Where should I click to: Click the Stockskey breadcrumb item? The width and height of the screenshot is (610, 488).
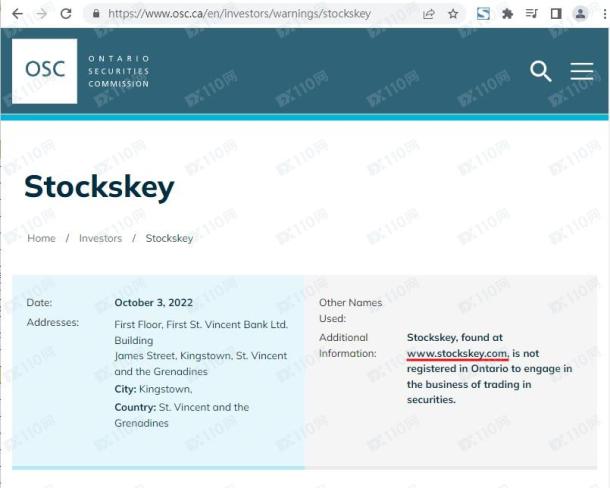[x=169, y=238]
